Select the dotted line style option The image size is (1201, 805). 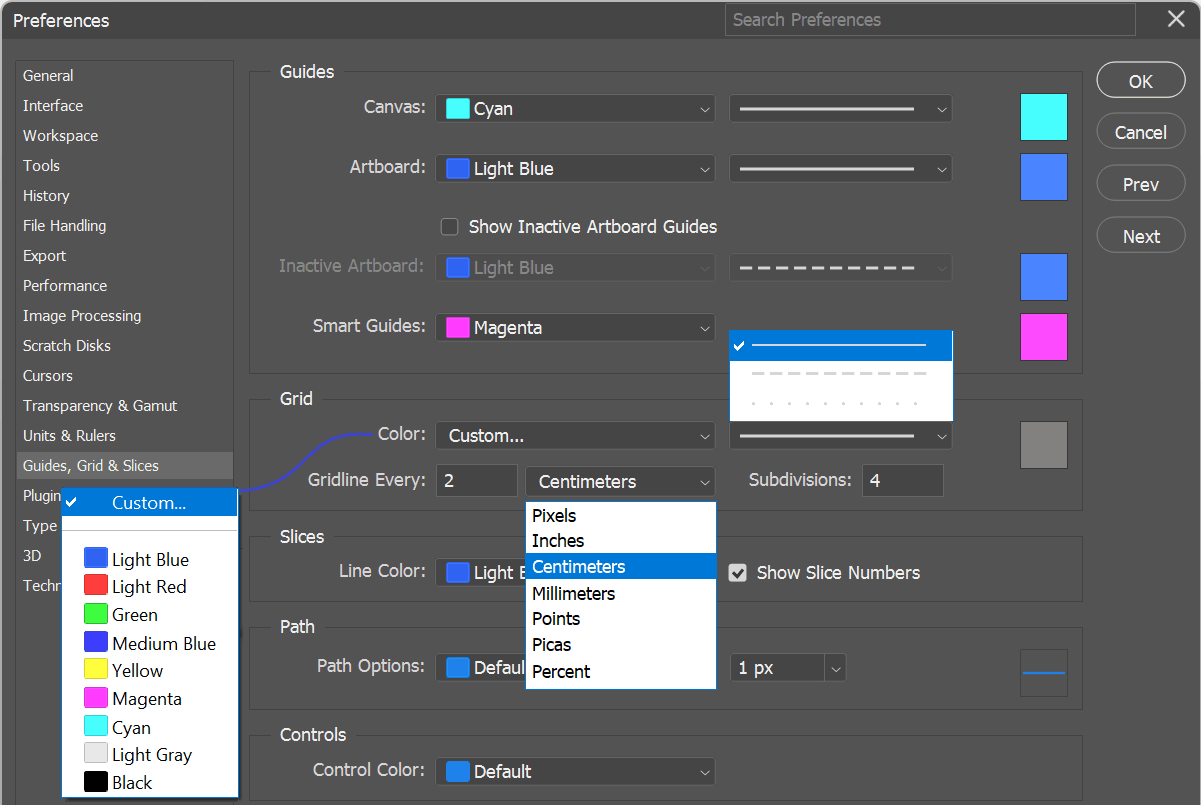[x=840, y=404]
